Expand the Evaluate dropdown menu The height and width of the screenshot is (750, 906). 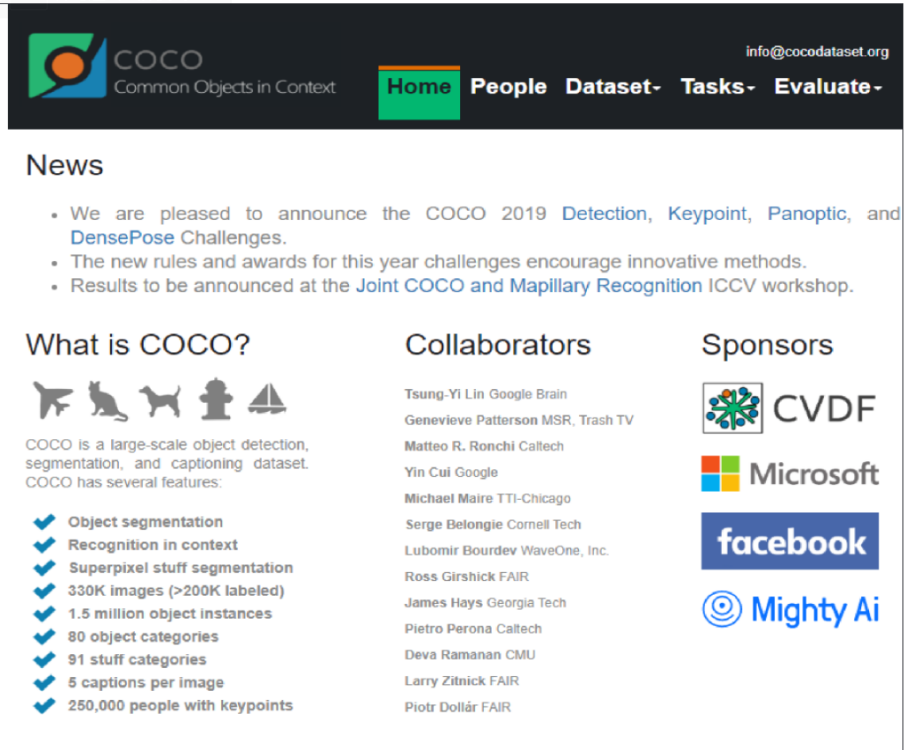827,87
